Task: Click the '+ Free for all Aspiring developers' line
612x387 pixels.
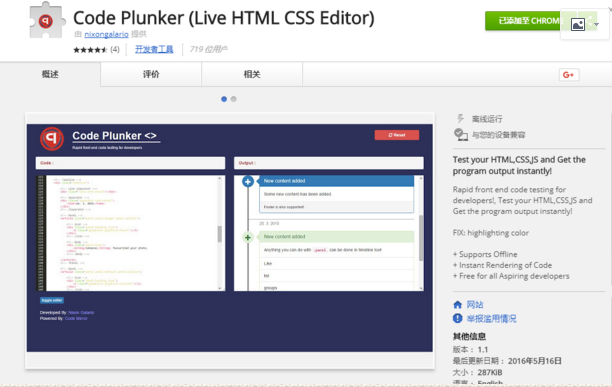Action: click(511, 276)
